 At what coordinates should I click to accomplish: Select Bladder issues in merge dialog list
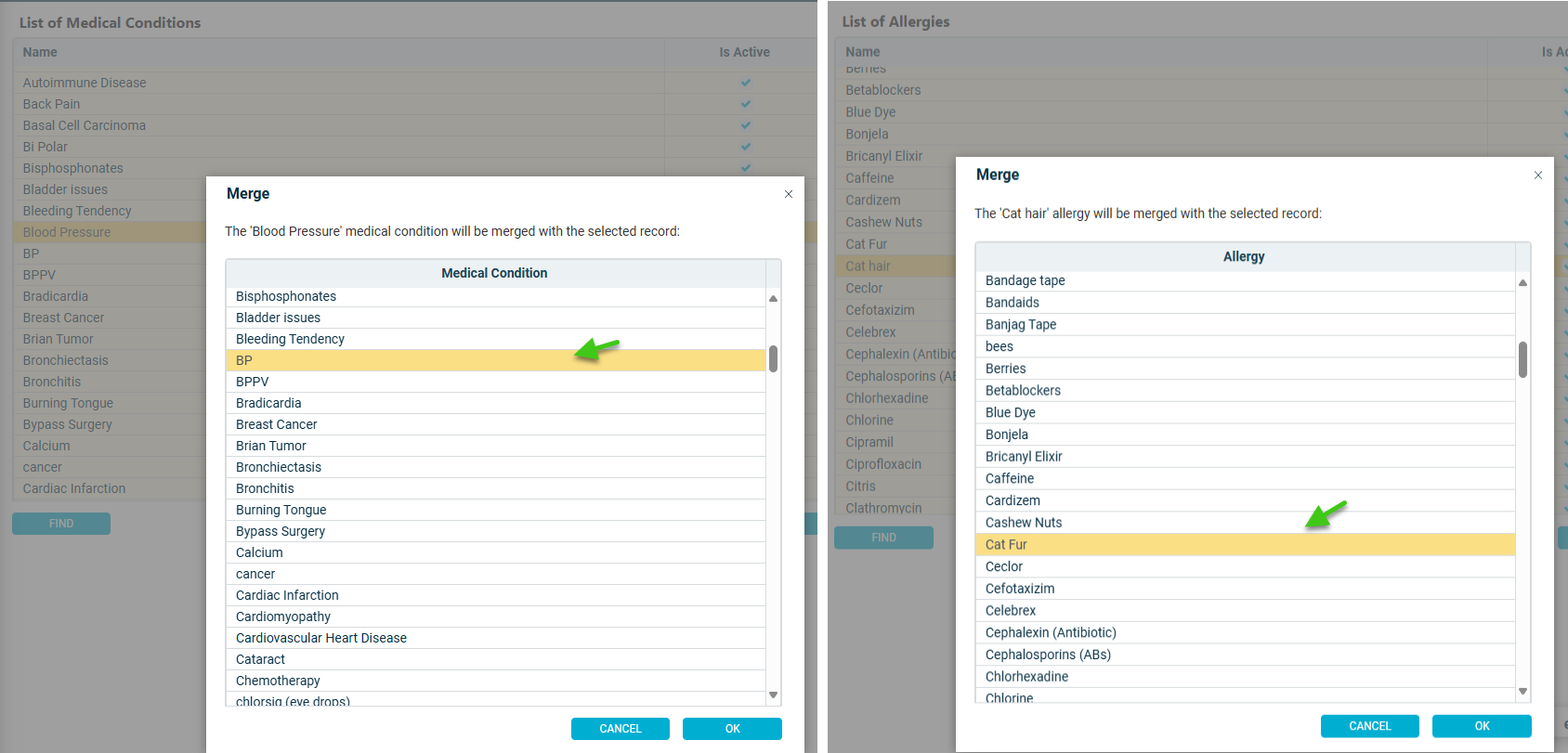pos(496,318)
